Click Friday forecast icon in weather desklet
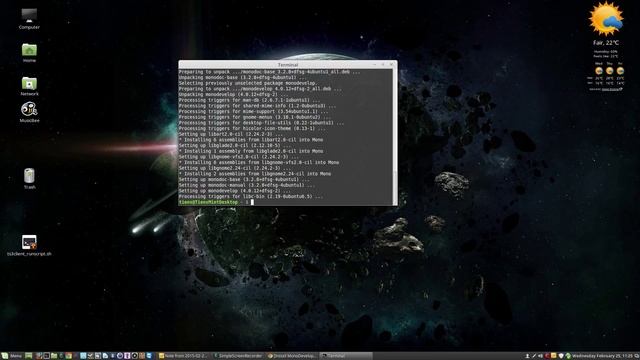 (x=620, y=71)
